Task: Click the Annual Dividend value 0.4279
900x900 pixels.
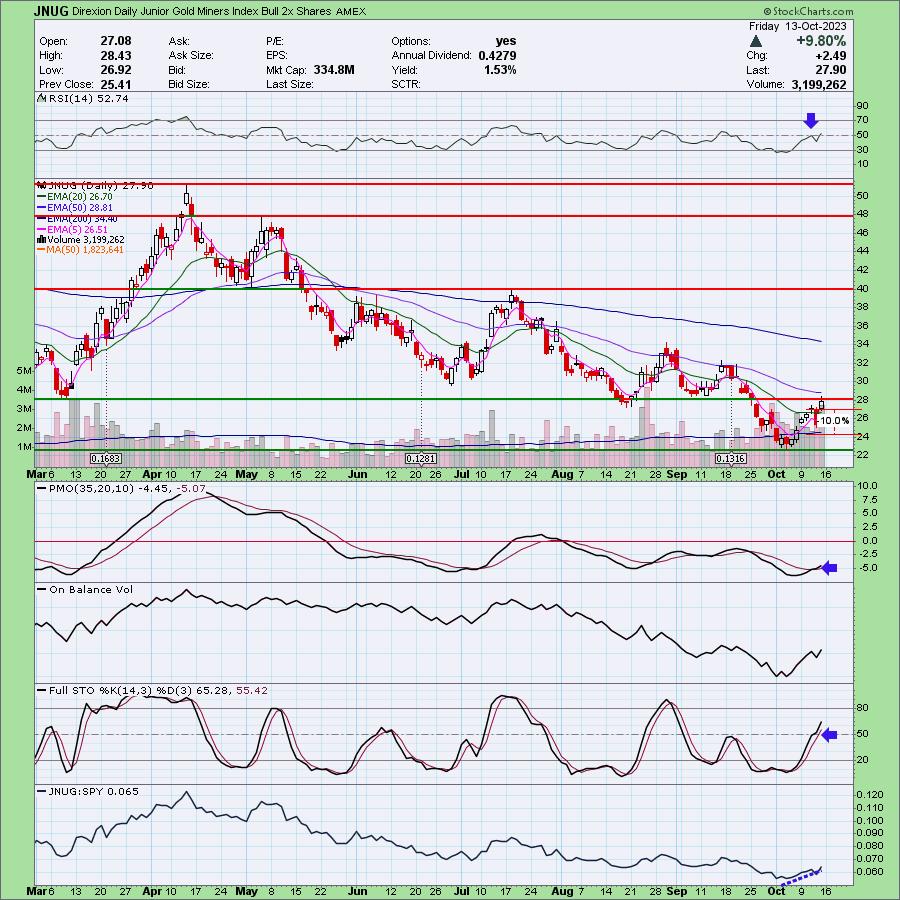Action: (x=497, y=55)
